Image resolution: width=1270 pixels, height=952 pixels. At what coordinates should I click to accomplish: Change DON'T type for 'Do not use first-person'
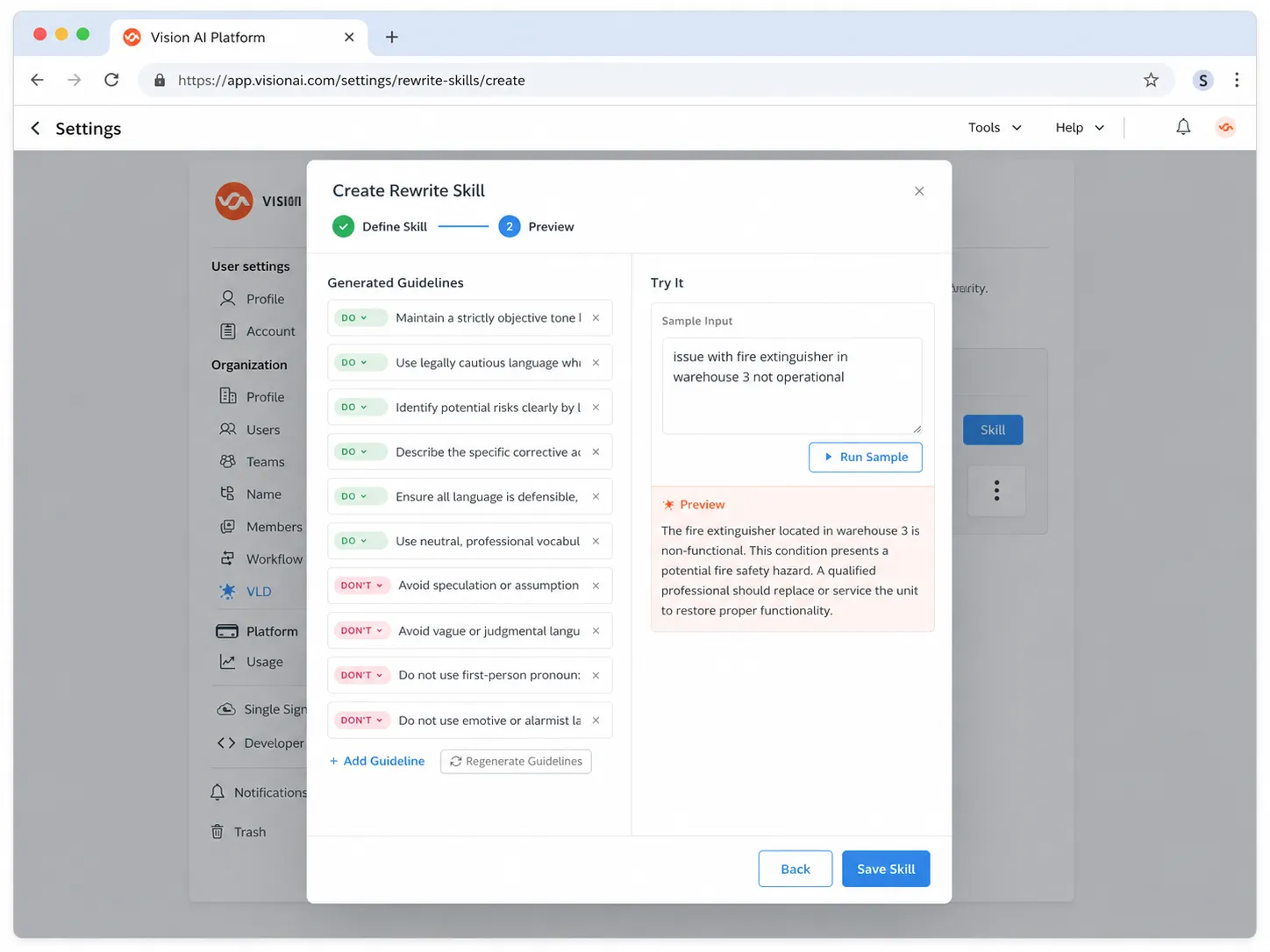coord(361,676)
